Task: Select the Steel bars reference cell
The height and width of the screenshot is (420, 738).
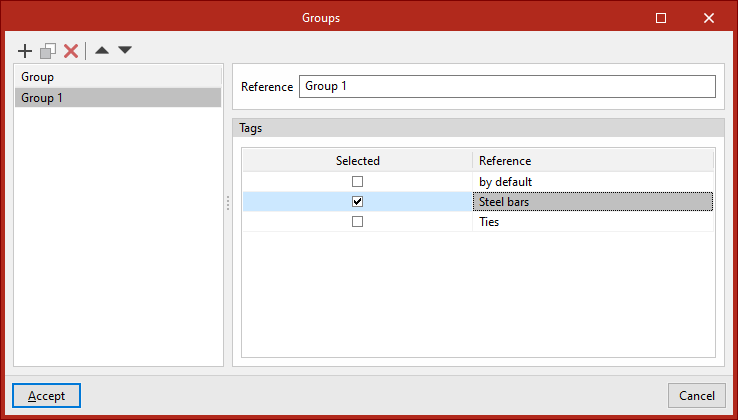Action: click(592, 202)
